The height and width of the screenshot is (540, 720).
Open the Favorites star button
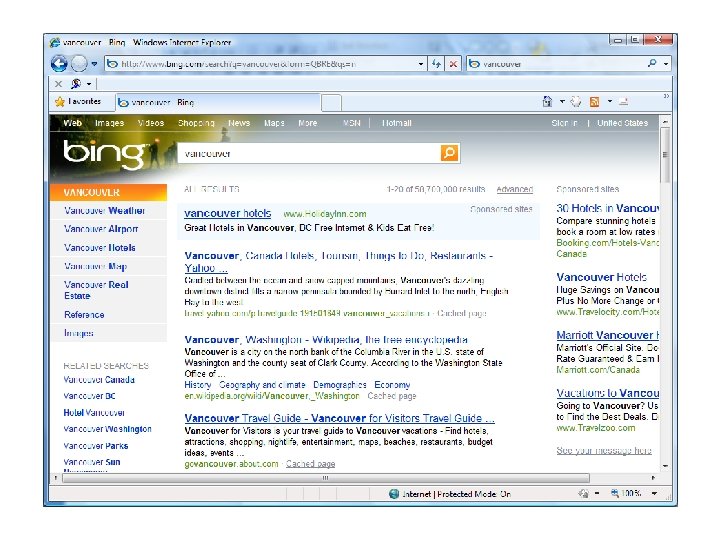[x=78, y=101]
